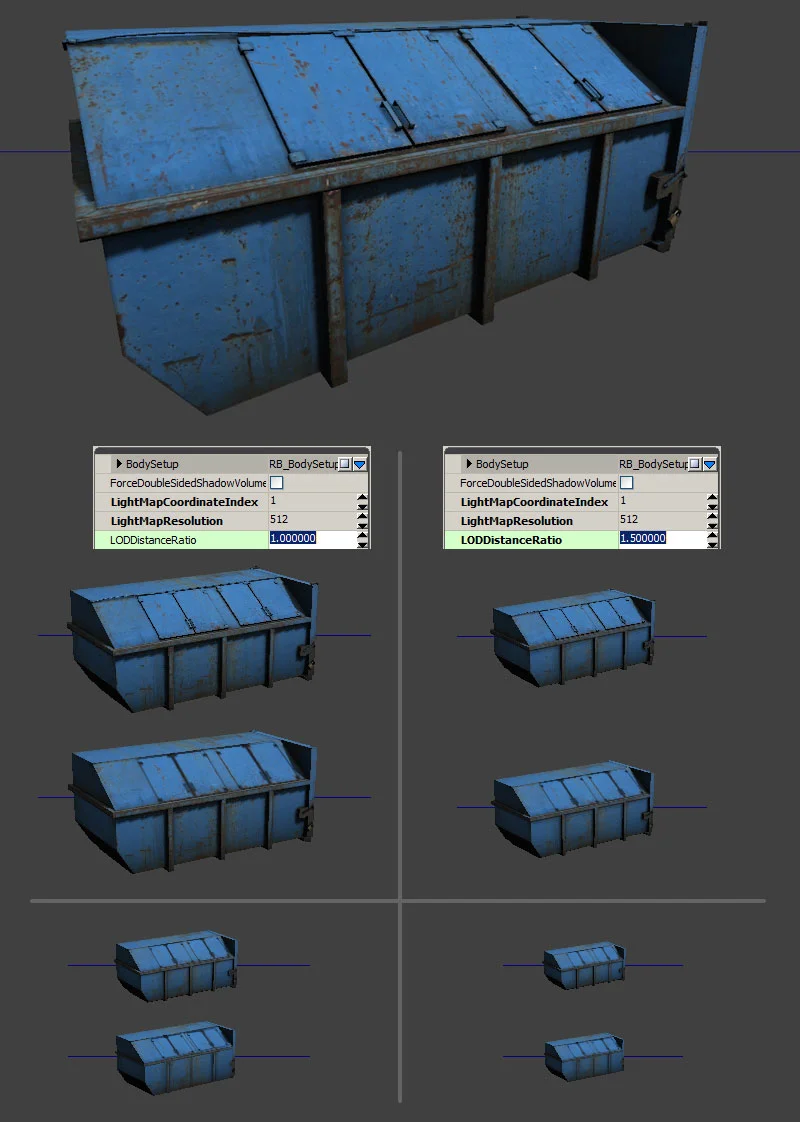Image resolution: width=800 pixels, height=1122 pixels.
Task: Increase LightMapResolution with up arrow, right panel
Action: click(712, 516)
